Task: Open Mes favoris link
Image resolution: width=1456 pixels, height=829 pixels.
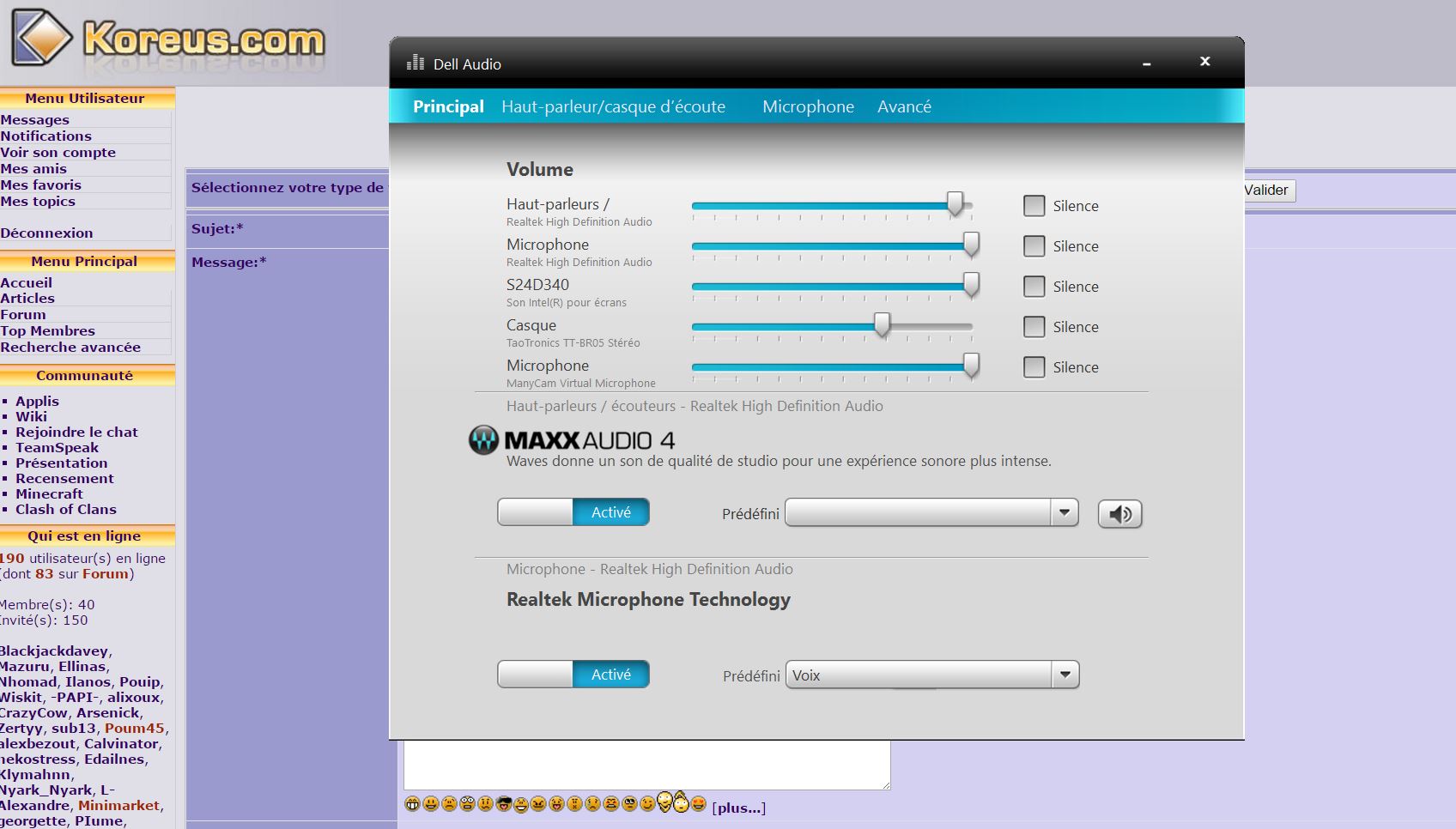Action: (x=40, y=185)
